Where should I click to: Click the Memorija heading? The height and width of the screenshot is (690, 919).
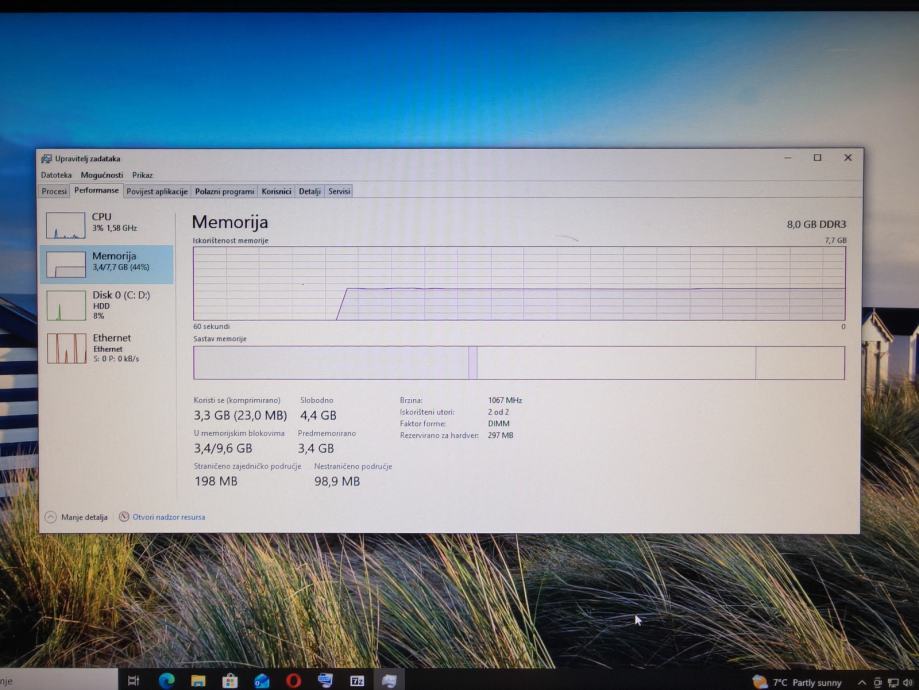(230, 222)
